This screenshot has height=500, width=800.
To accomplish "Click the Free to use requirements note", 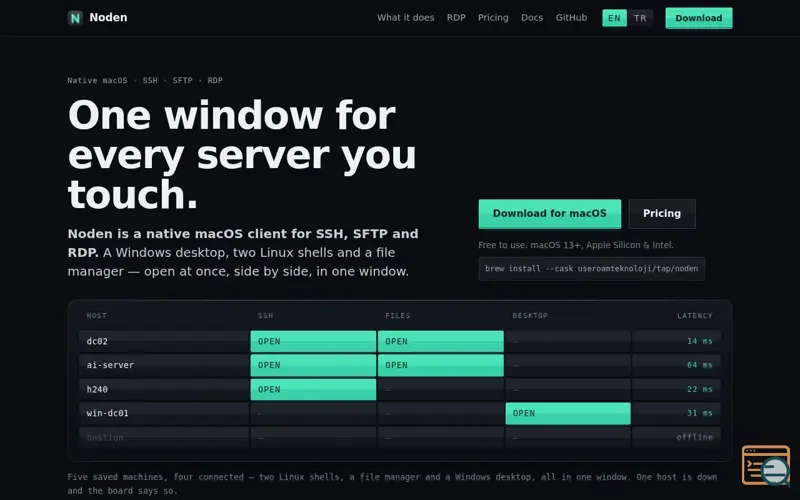I will point(576,245).
